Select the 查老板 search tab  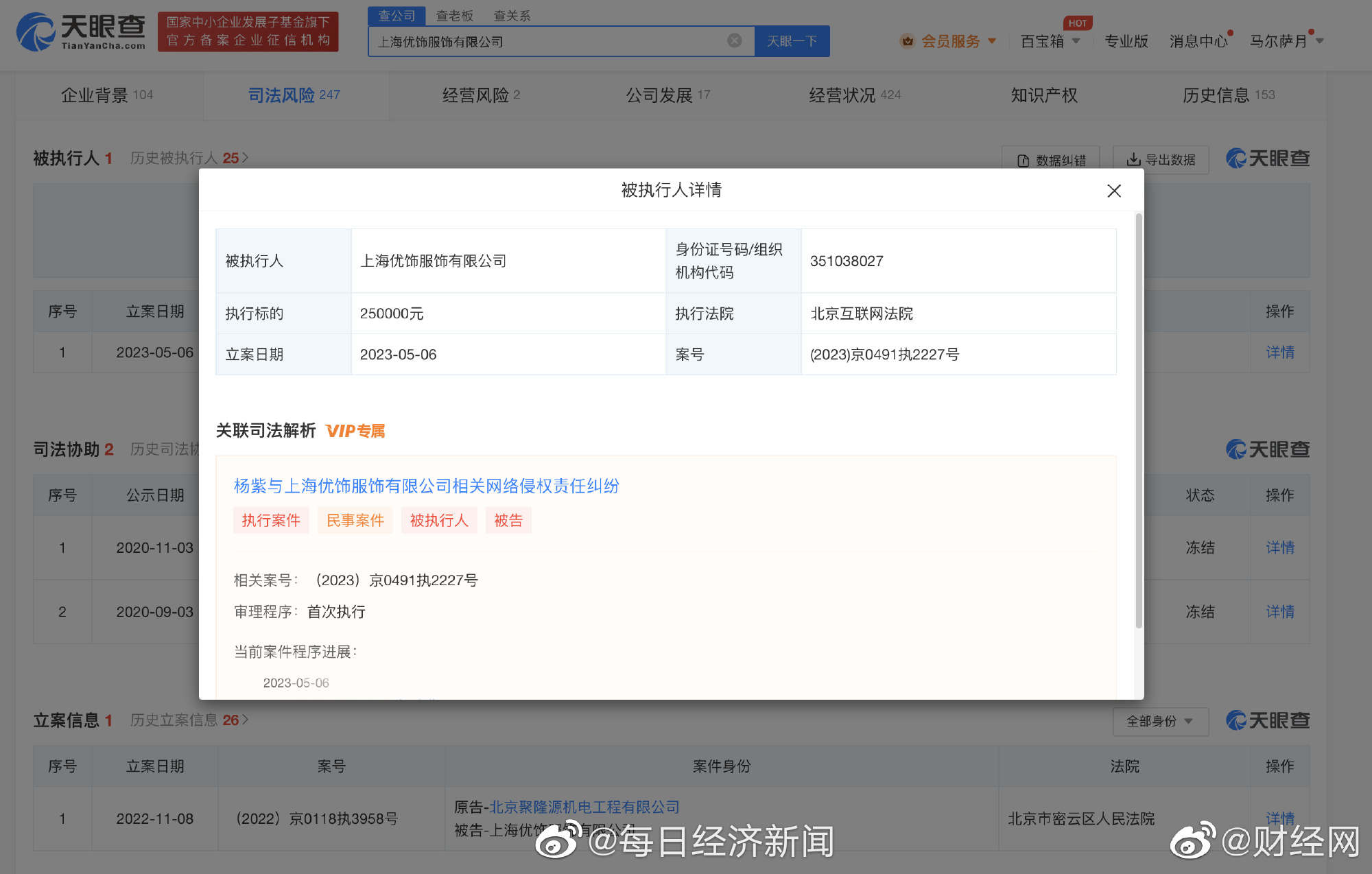coord(454,15)
